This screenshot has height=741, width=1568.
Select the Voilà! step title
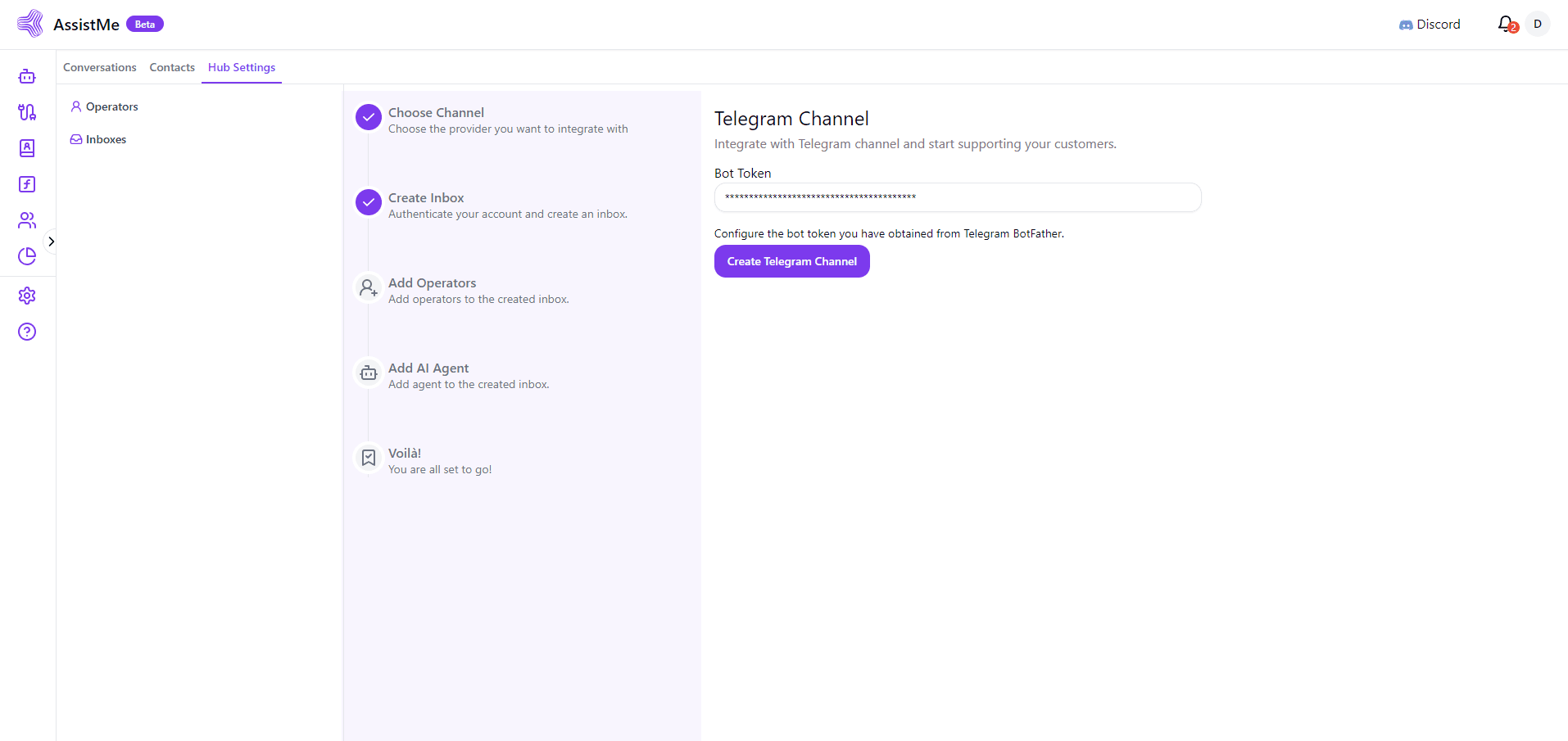click(x=405, y=453)
